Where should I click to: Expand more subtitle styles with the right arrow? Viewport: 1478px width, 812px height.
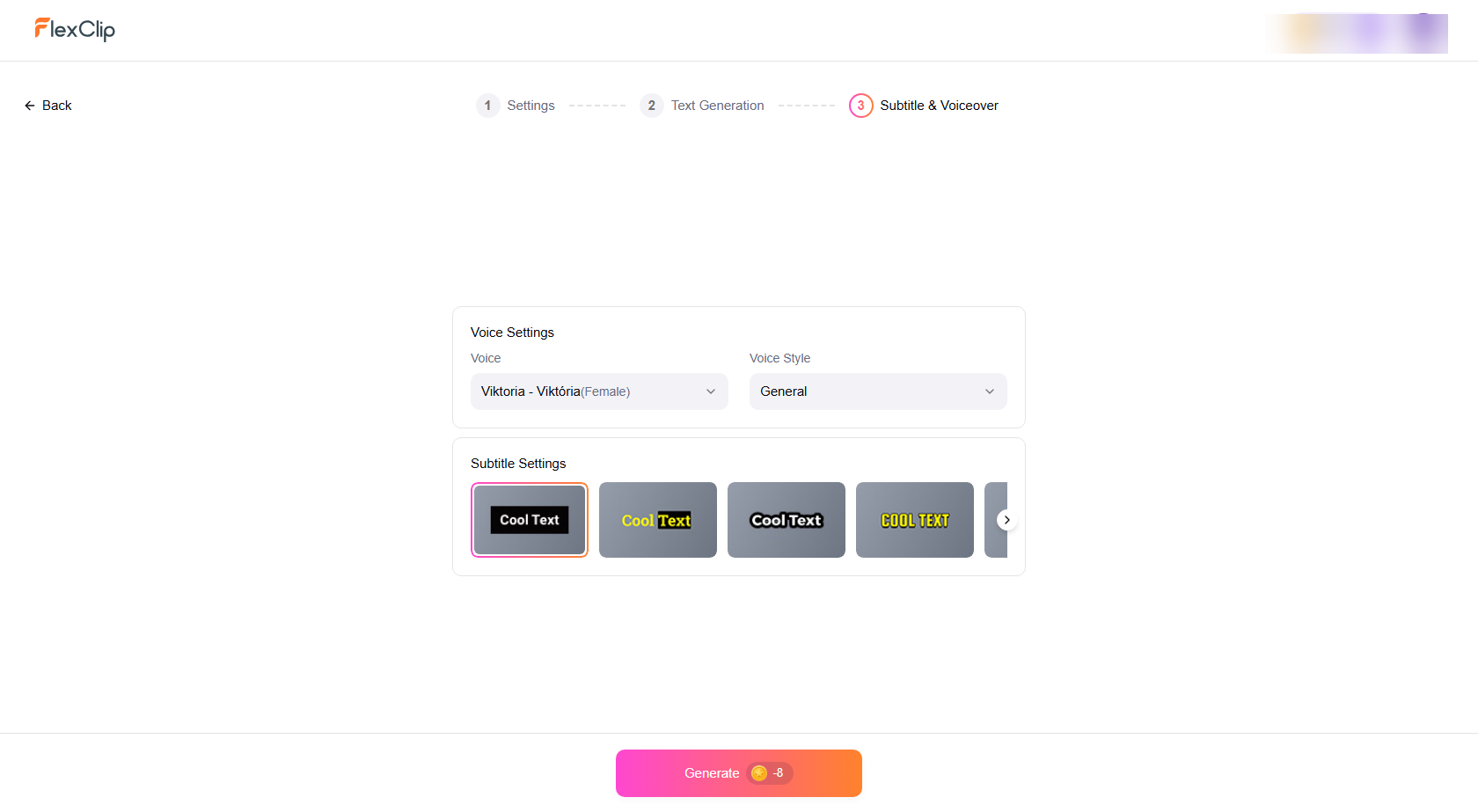[x=1006, y=520]
